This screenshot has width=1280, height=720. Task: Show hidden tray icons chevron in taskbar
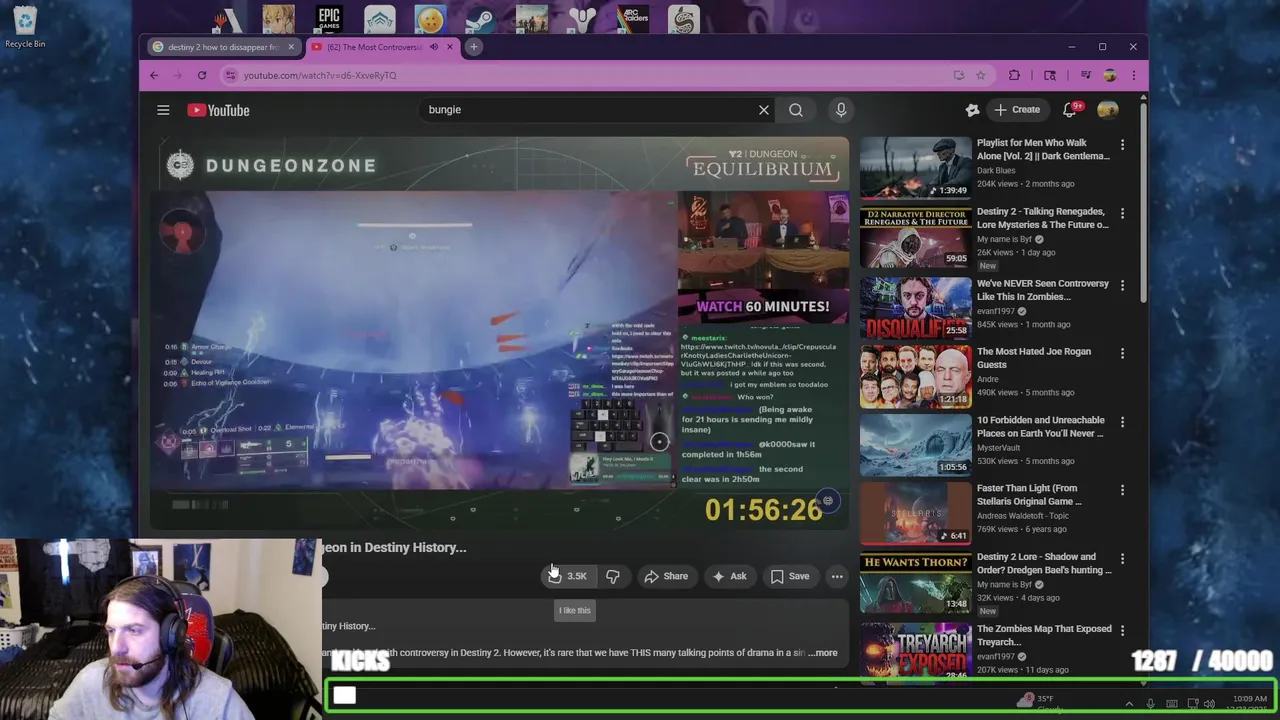point(1129,704)
